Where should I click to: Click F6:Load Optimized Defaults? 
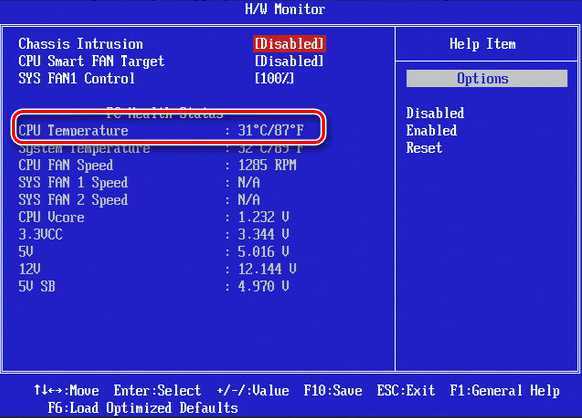[x=143, y=408]
